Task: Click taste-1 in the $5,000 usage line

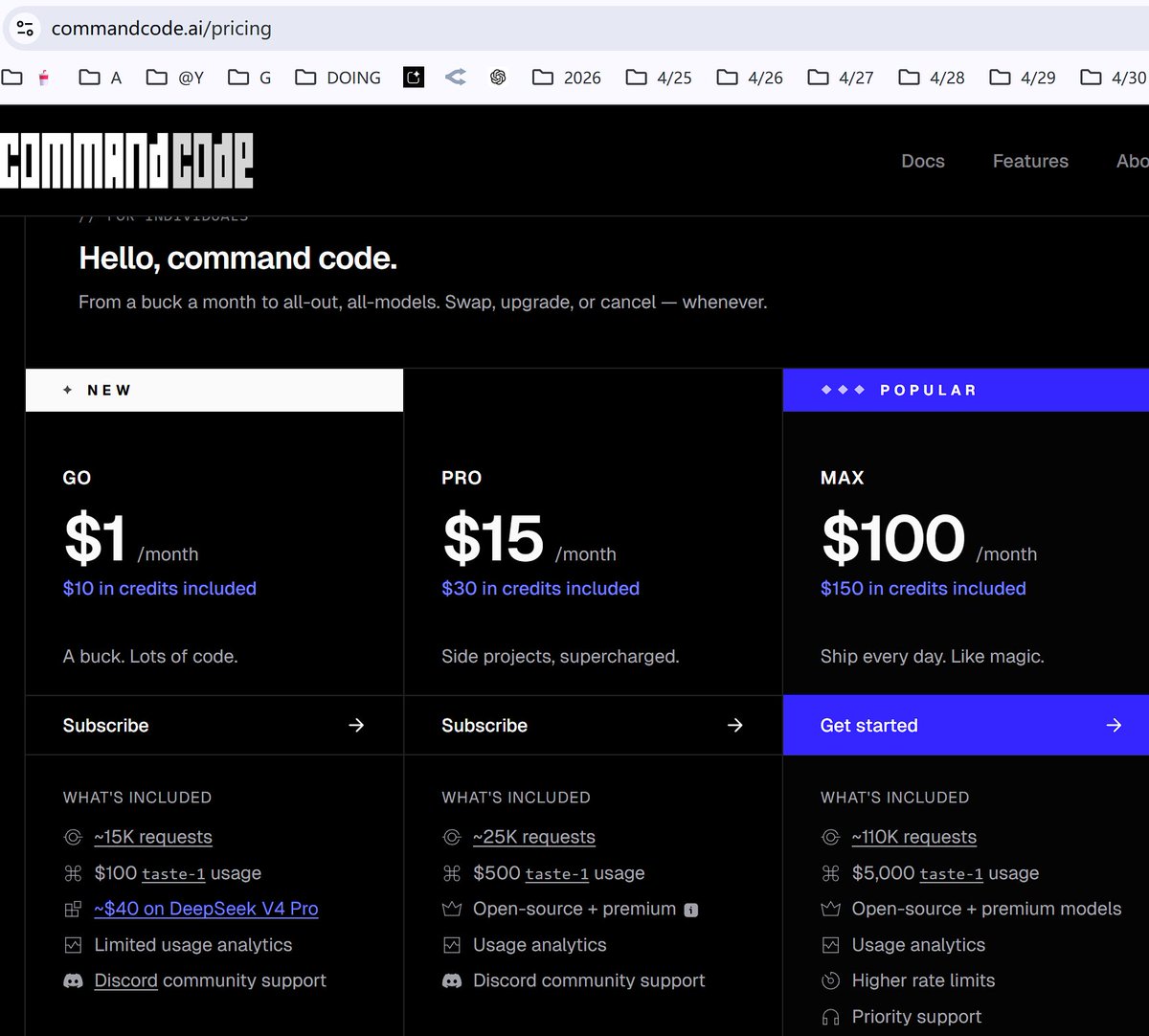Action: coord(951,874)
